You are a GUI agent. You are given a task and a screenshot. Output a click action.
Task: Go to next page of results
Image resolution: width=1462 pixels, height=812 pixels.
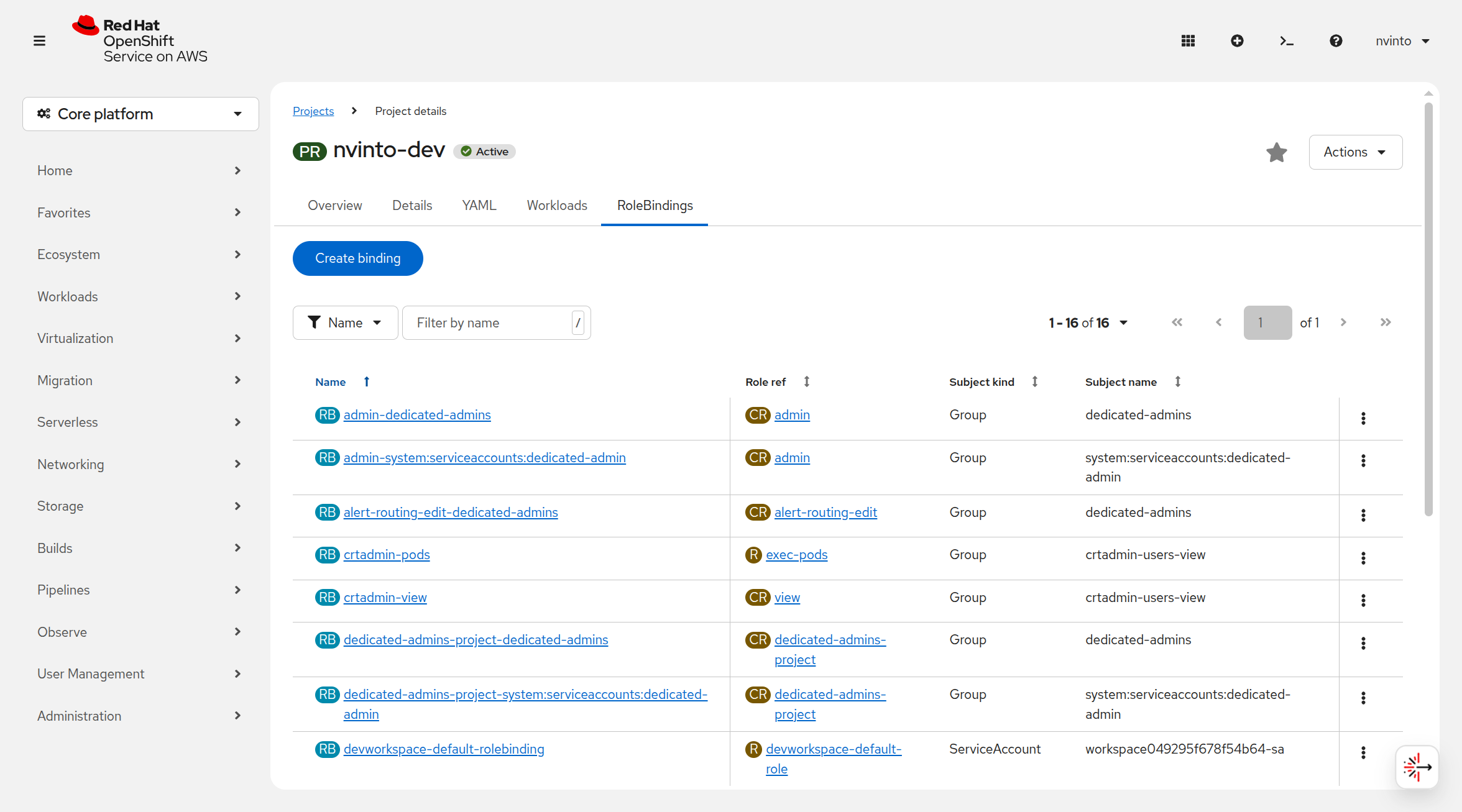point(1343,322)
